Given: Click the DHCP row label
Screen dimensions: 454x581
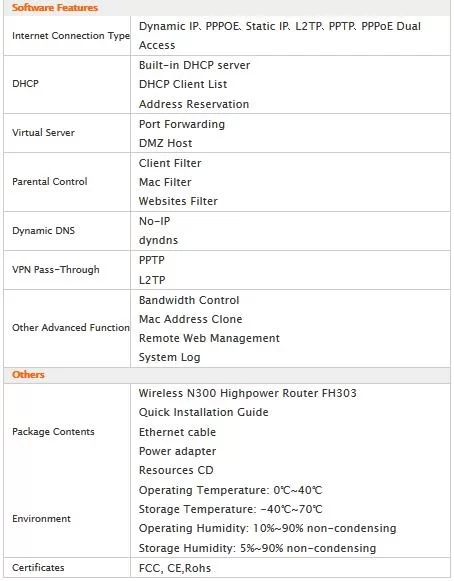Looking at the screenshot, I should coord(25,83).
